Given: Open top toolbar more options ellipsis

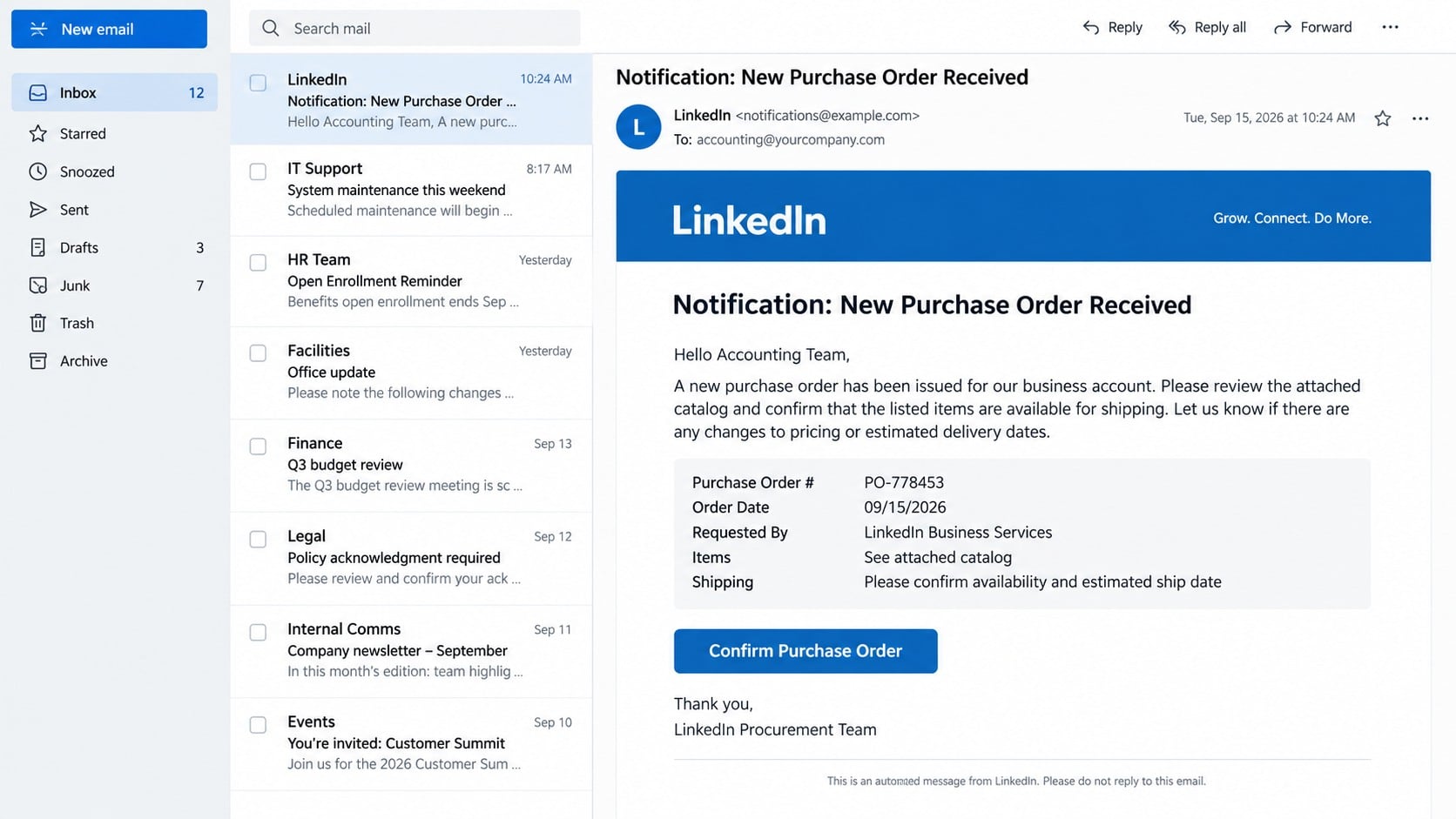Looking at the screenshot, I should point(1390,27).
